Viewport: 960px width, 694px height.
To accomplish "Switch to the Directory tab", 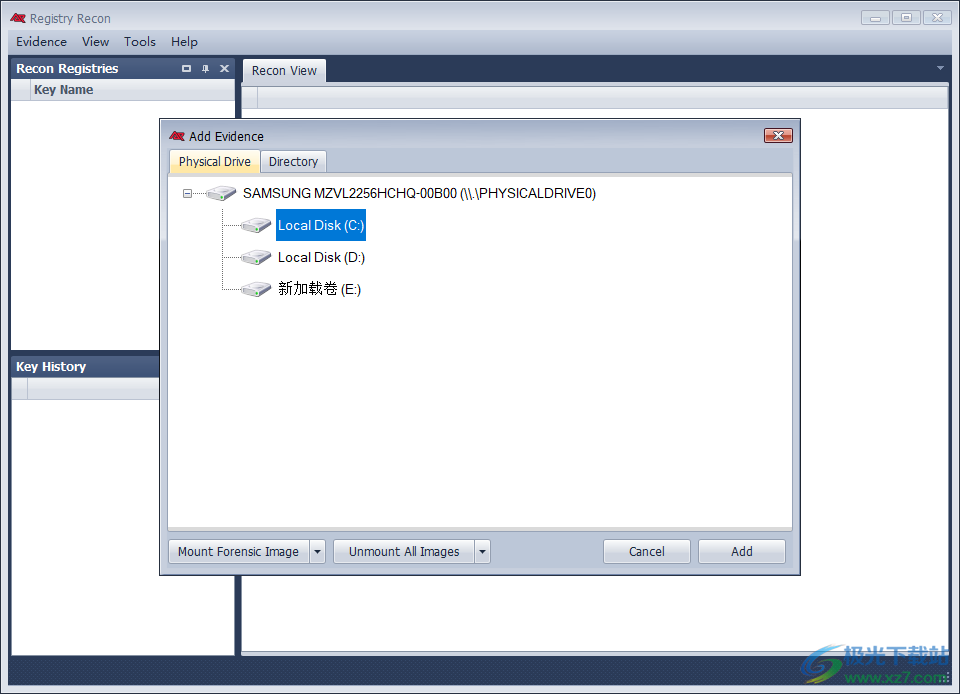I will (293, 162).
